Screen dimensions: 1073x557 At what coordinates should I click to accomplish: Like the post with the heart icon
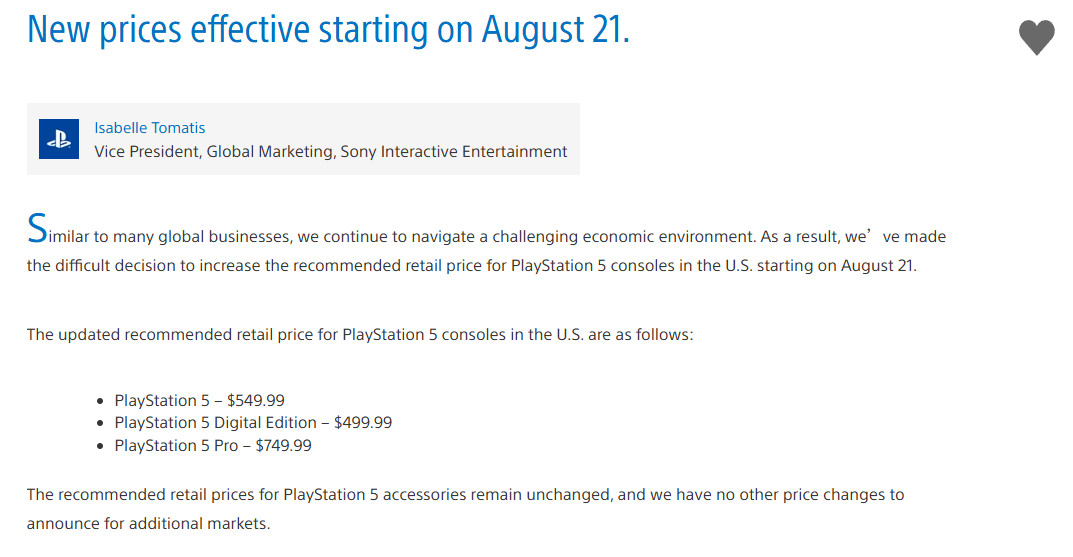point(1037,38)
